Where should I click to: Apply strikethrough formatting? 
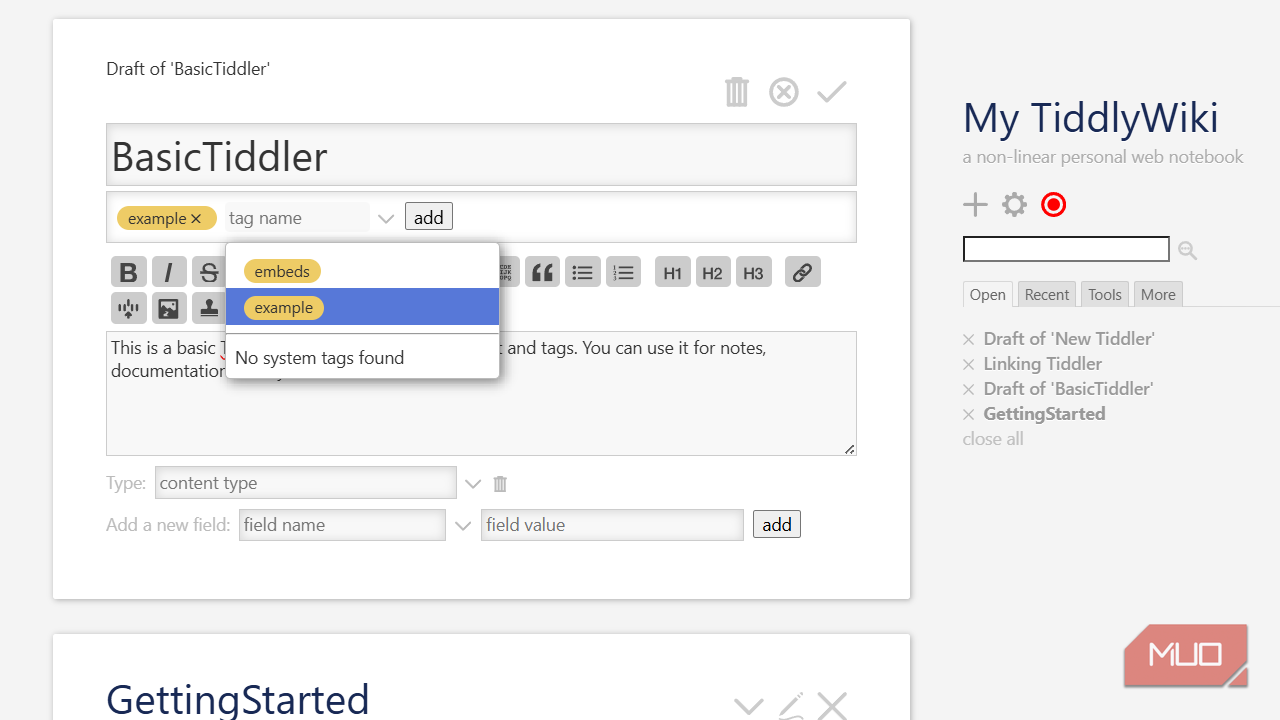[x=209, y=272]
